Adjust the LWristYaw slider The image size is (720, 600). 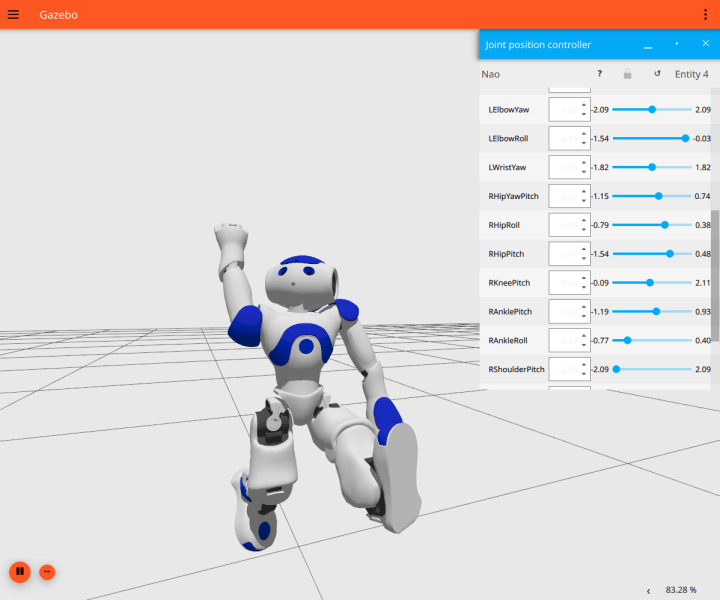click(652, 167)
